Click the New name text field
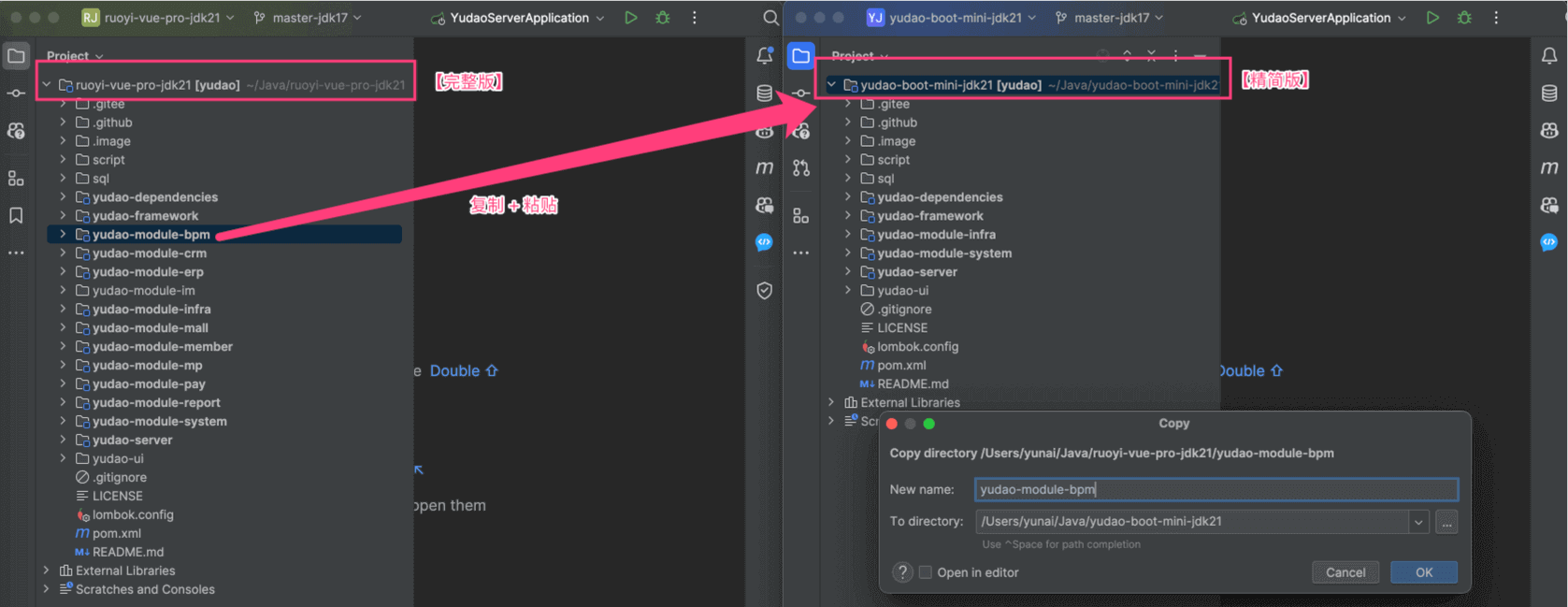The width and height of the screenshot is (1568, 607). pyautogui.click(x=1216, y=489)
